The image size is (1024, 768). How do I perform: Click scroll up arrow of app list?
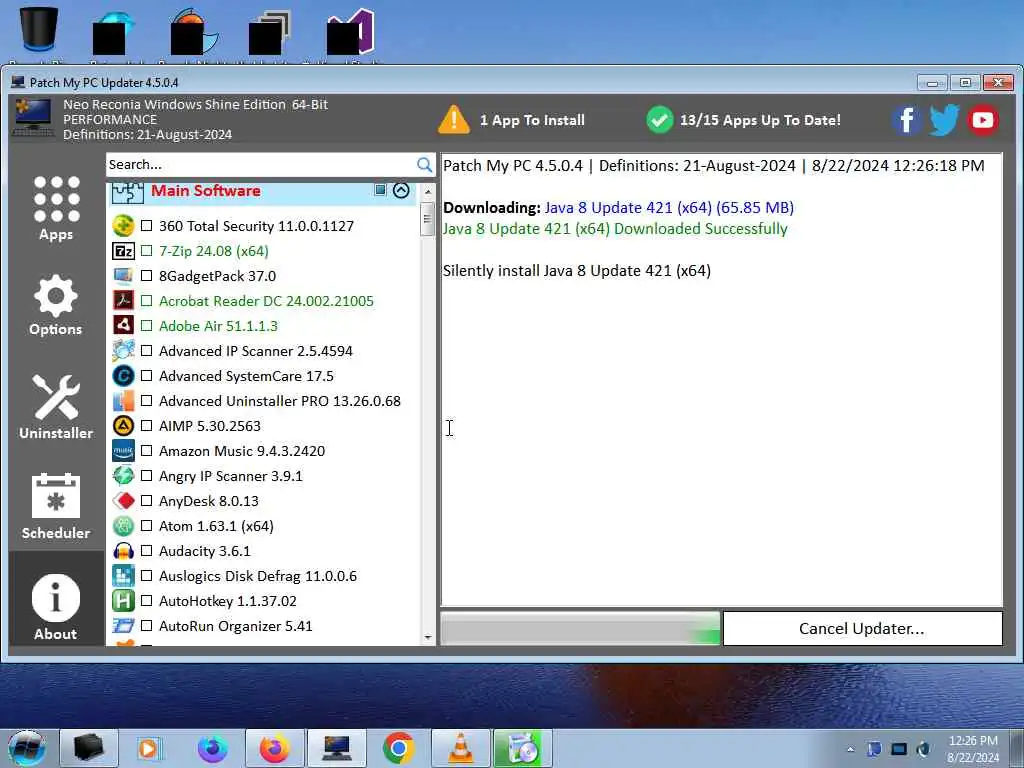428,192
